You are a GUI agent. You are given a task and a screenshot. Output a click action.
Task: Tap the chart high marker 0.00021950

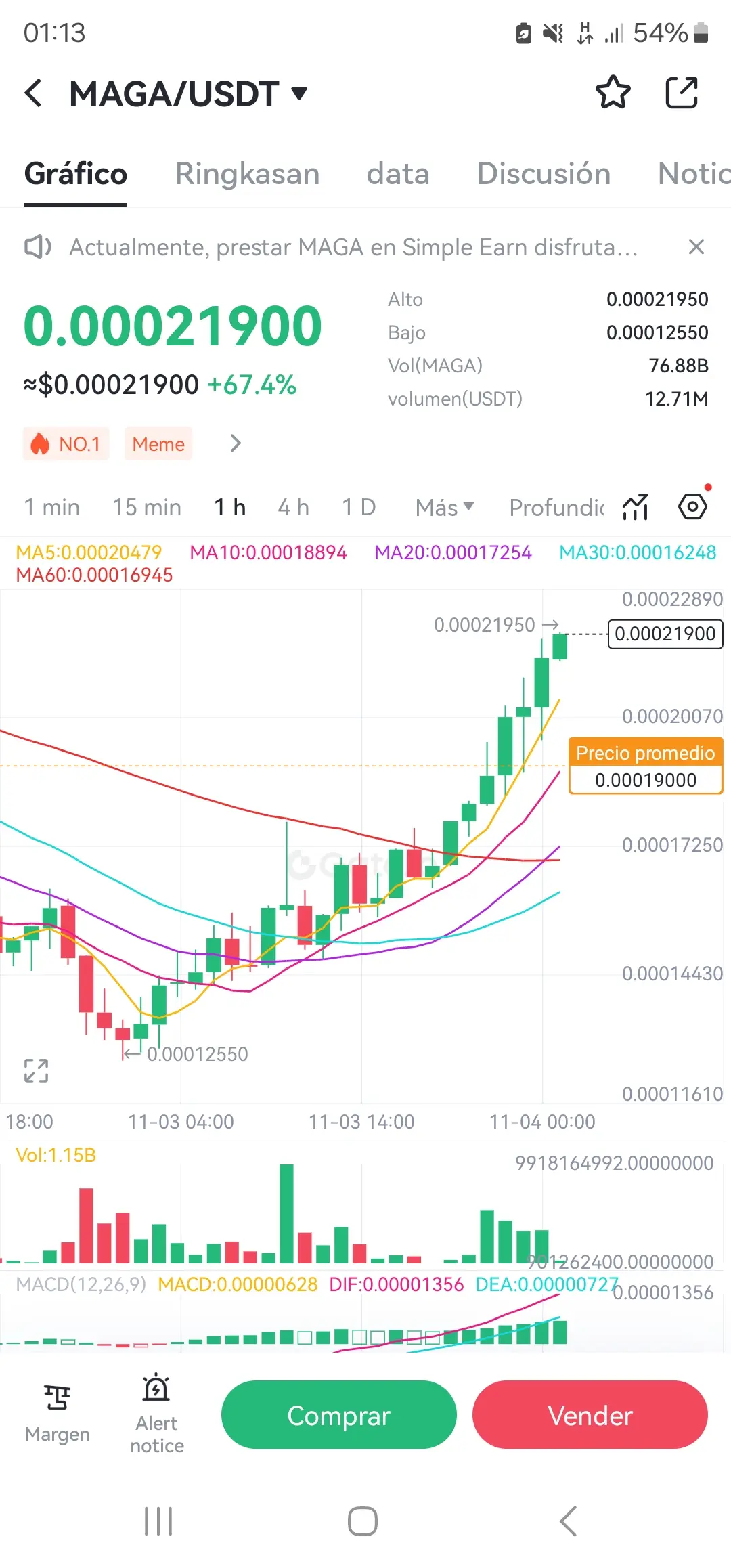click(x=485, y=625)
